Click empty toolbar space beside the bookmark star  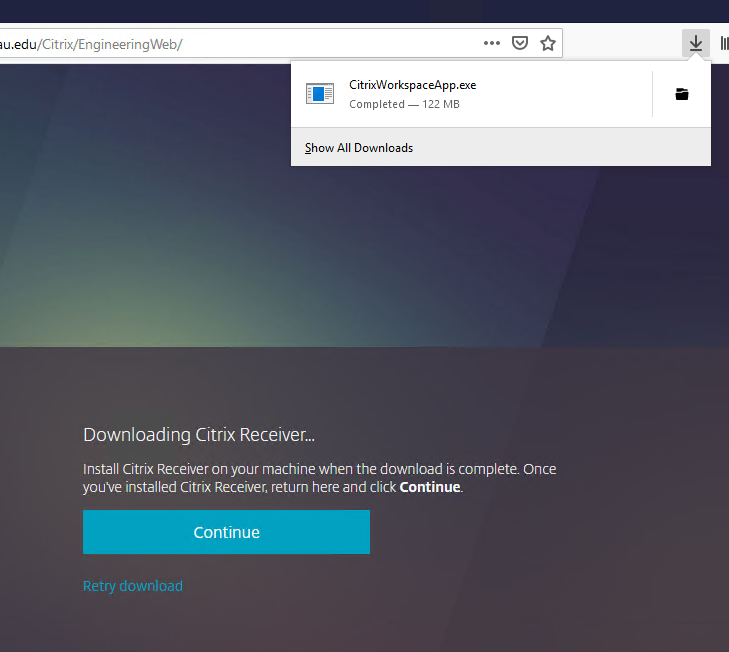coord(620,43)
